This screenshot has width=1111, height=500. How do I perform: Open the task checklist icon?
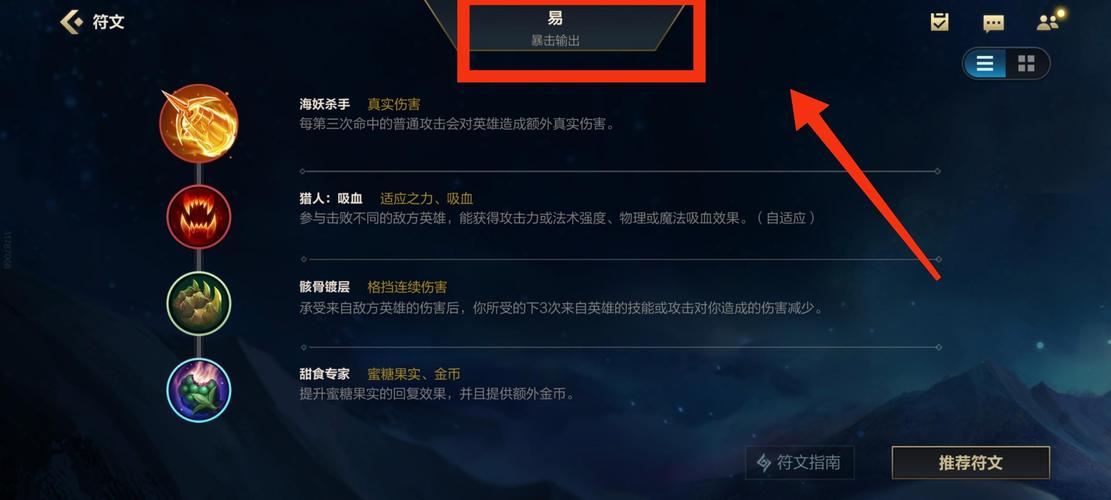[x=940, y=23]
